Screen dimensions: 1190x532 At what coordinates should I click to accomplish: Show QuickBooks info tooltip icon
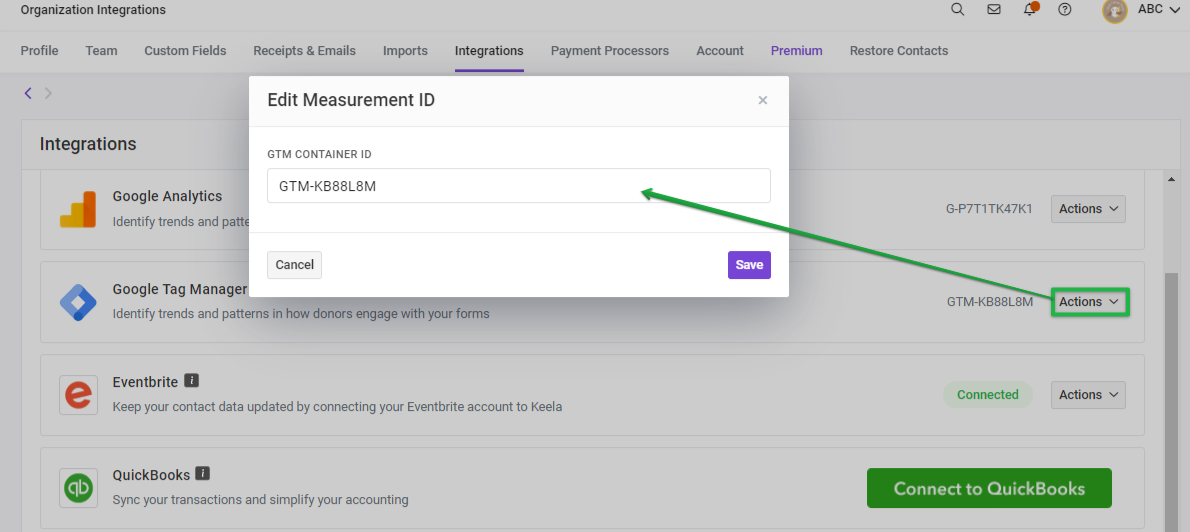coord(203,474)
